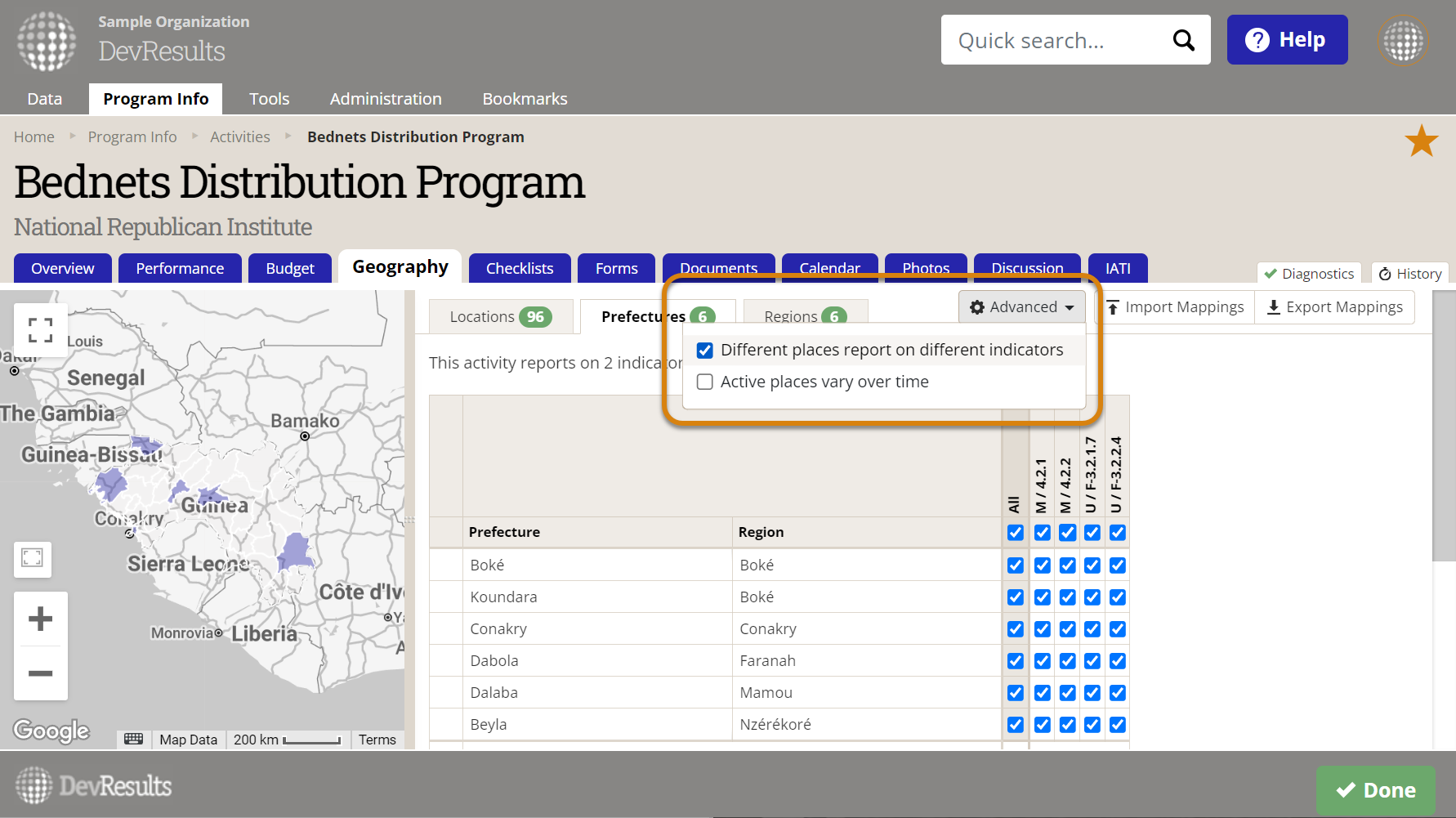Click Export Mappings
The height and width of the screenshot is (818, 1456).
click(x=1335, y=307)
